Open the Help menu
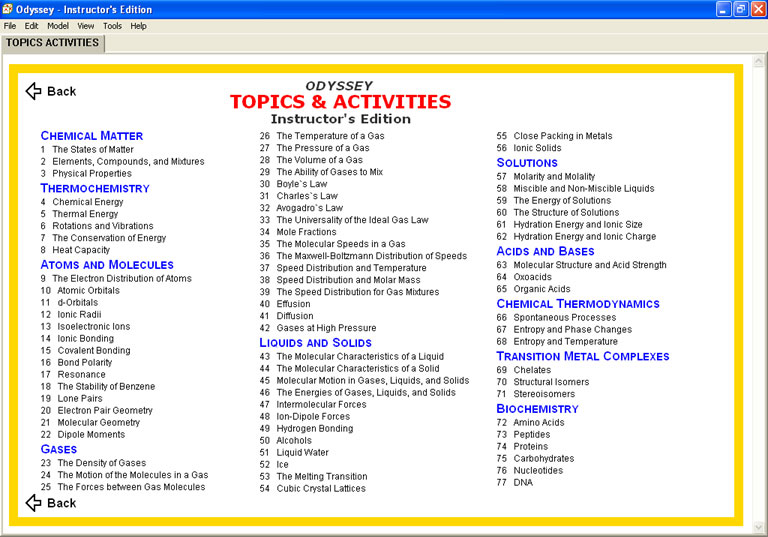The width and height of the screenshot is (768, 537). click(x=139, y=26)
